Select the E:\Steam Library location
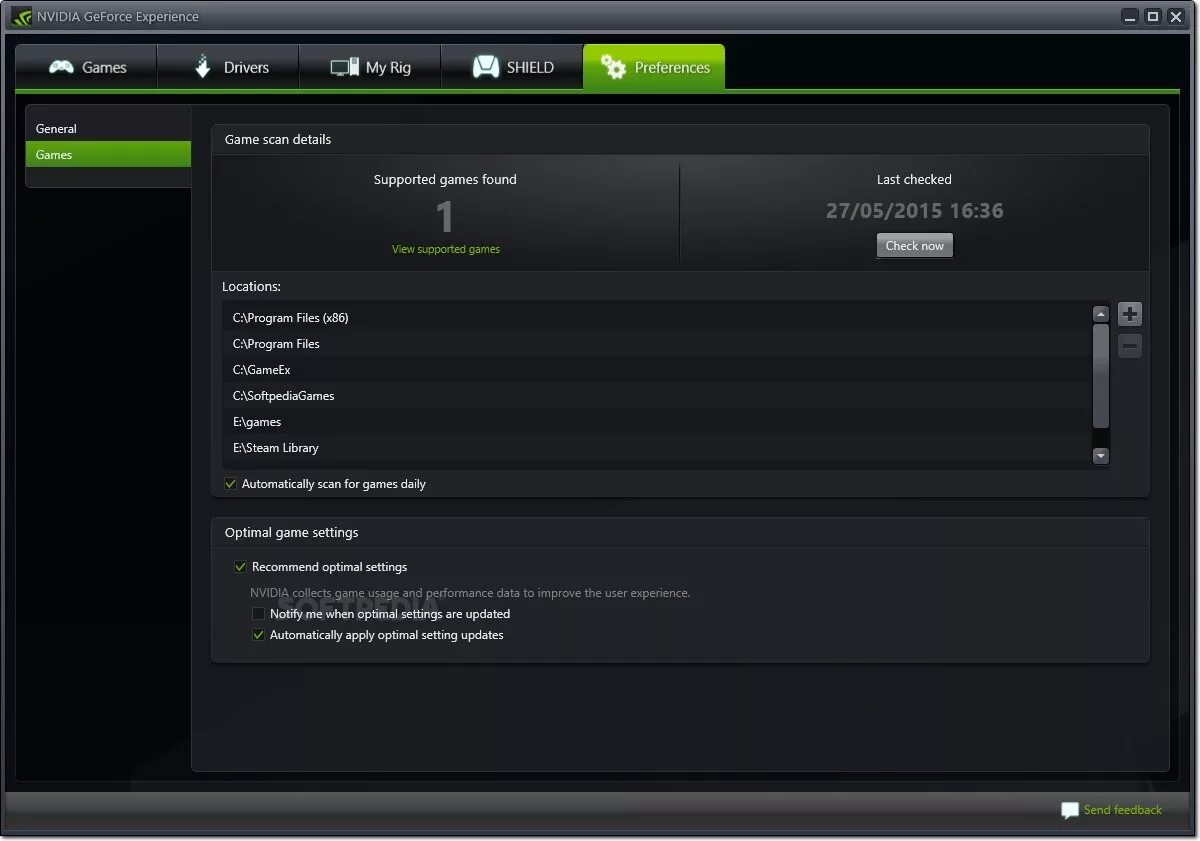The image size is (1200, 841). (x=657, y=448)
